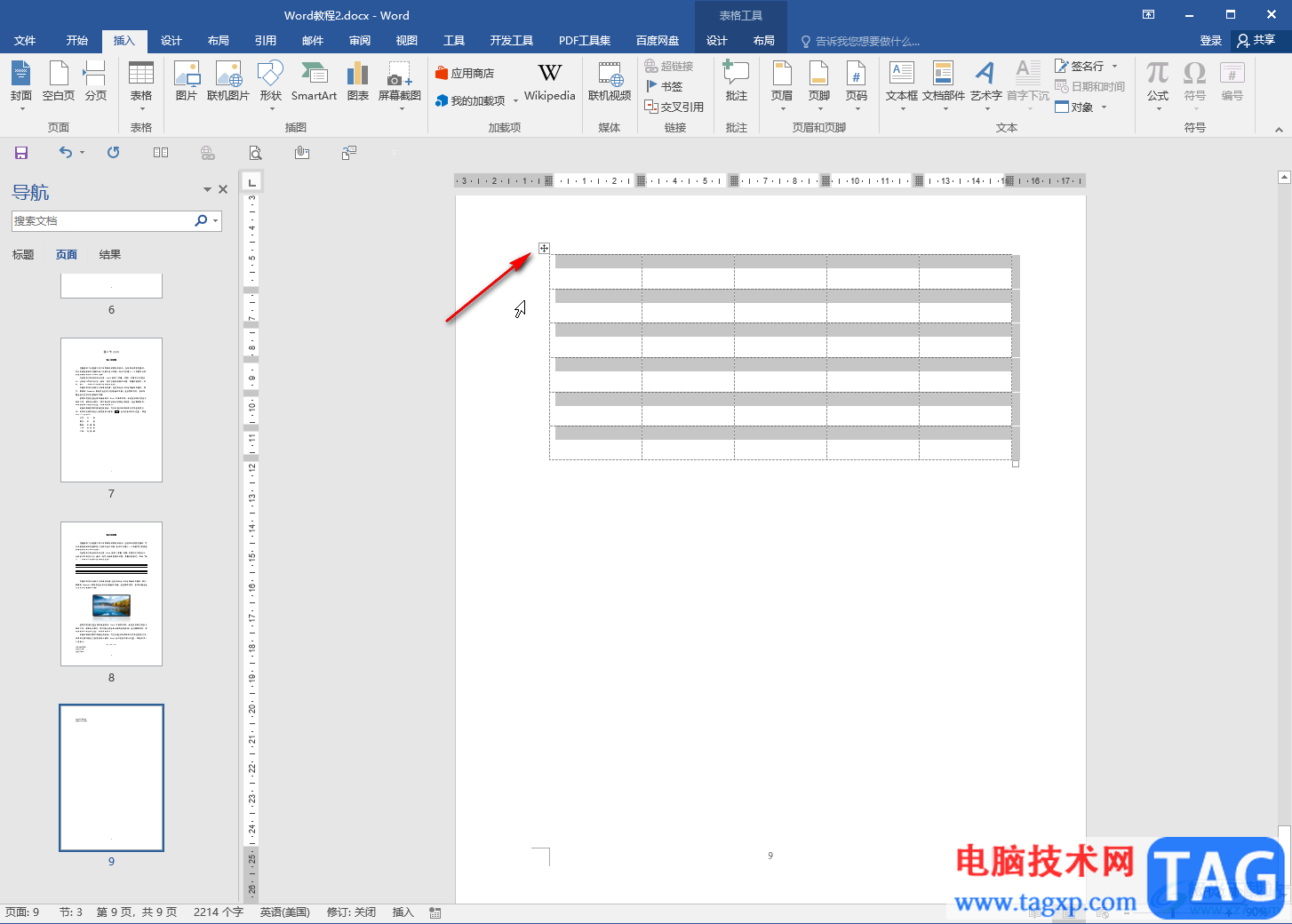Click the table resize handle at bottom-right
The height and width of the screenshot is (924, 1292).
1016,464
